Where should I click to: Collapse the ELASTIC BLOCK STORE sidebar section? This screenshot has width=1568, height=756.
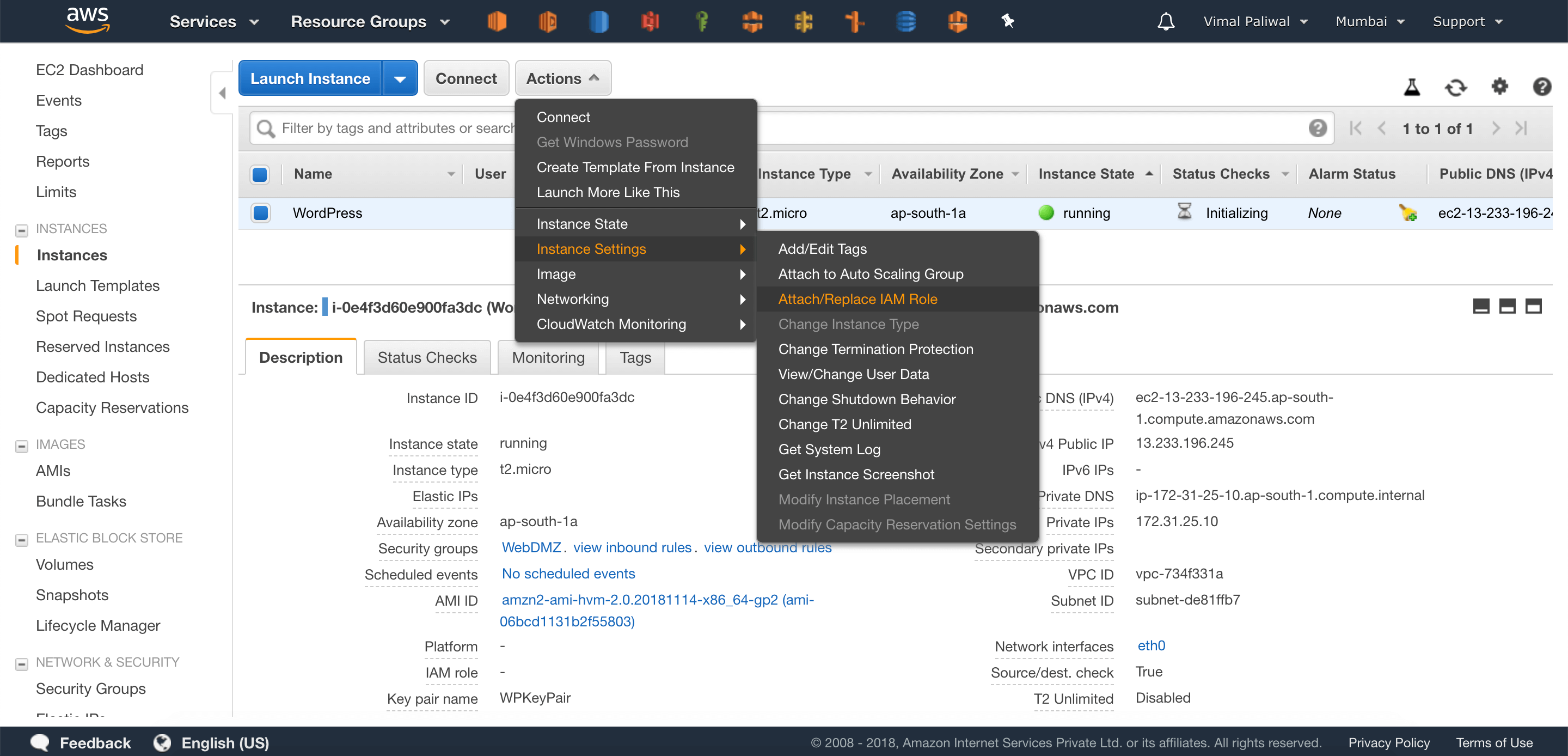[21, 540]
